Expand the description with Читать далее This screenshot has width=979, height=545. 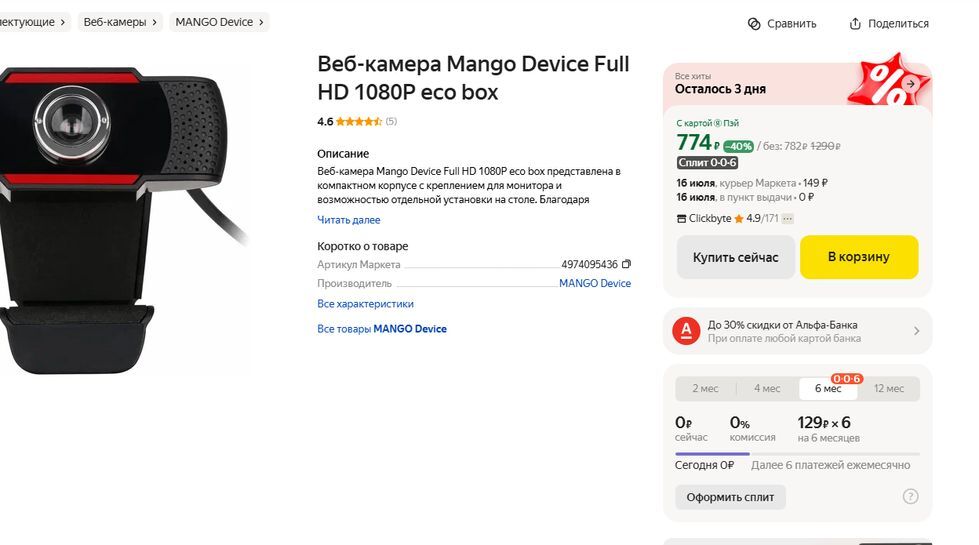point(348,220)
